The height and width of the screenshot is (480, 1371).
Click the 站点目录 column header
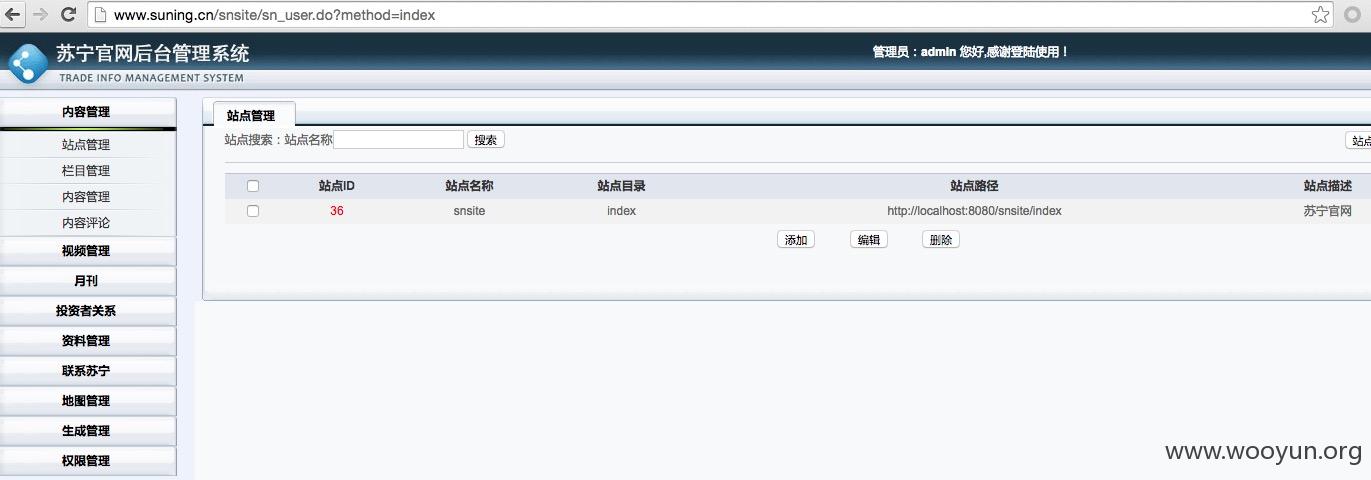[621, 186]
